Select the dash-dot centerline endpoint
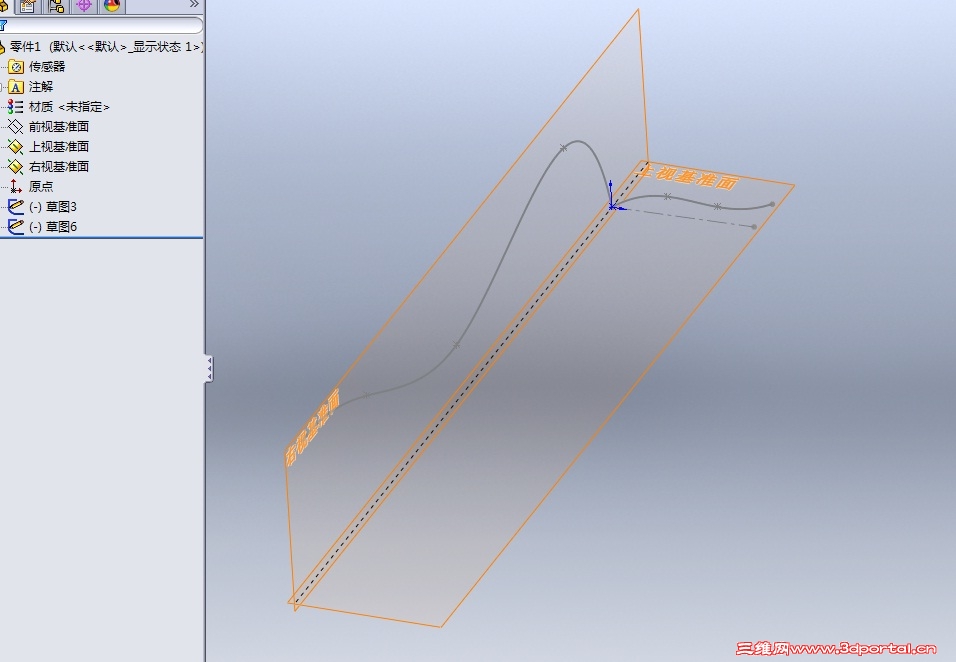The width and height of the screenshot is (956, 662). point(754,227)
